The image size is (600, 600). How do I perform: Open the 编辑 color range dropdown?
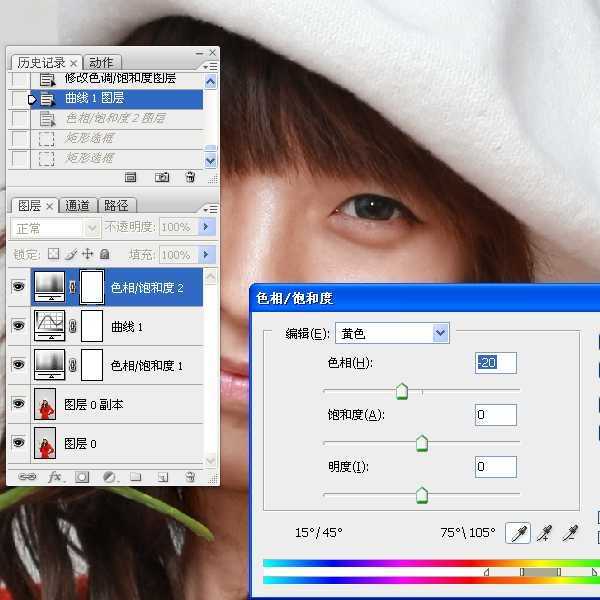click(439, 333)
